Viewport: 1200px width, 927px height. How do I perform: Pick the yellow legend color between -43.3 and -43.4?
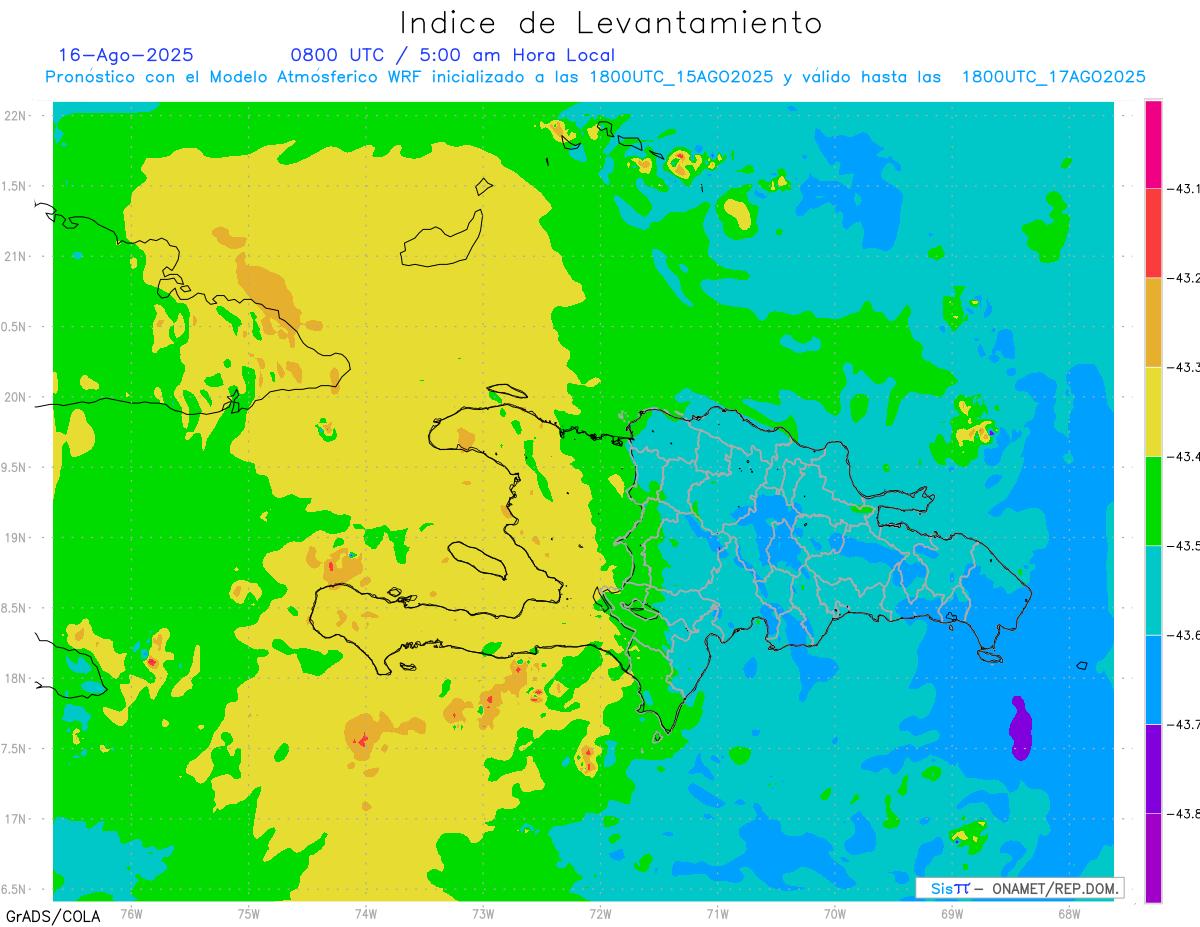pos(1153,411)
